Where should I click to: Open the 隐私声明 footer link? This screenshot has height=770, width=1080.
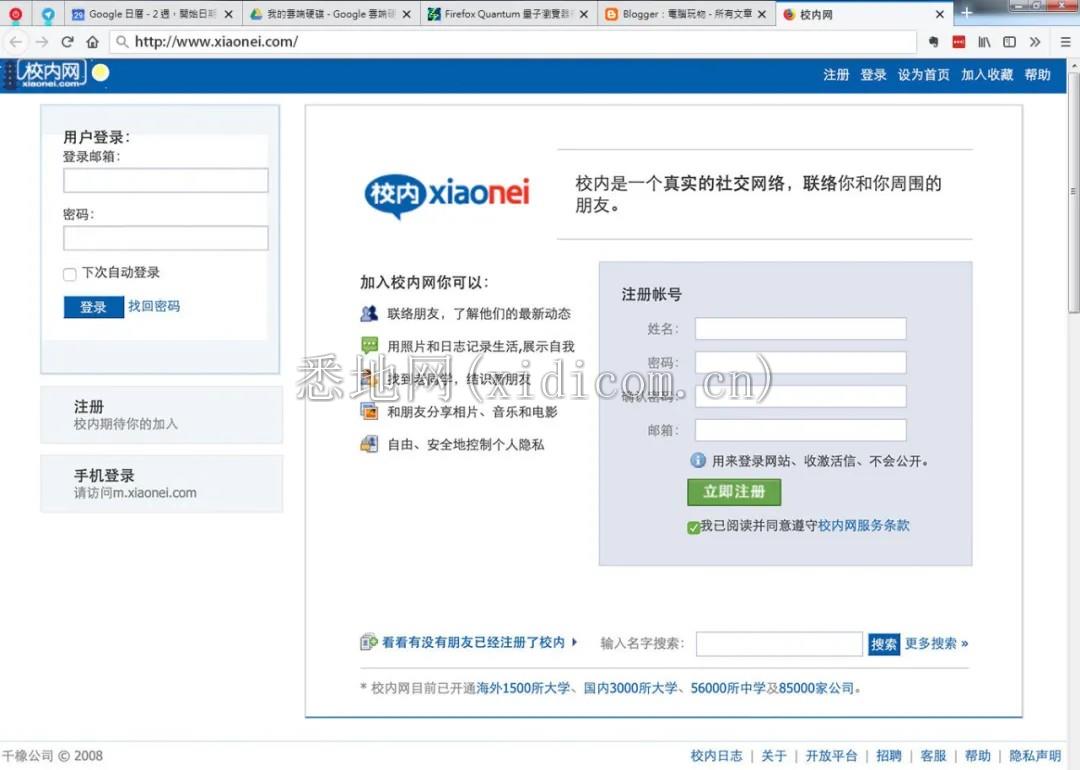coord(1035,756)
